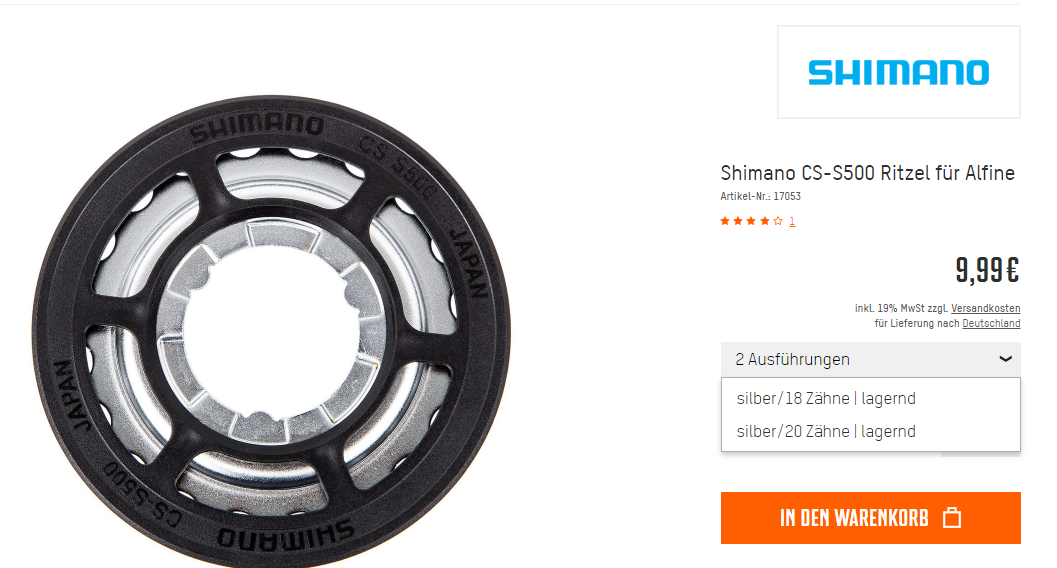The width and height of the screenshot is (1057, 568).
Task: Open the review count link next to stars
Action: (x=792, y=221)
